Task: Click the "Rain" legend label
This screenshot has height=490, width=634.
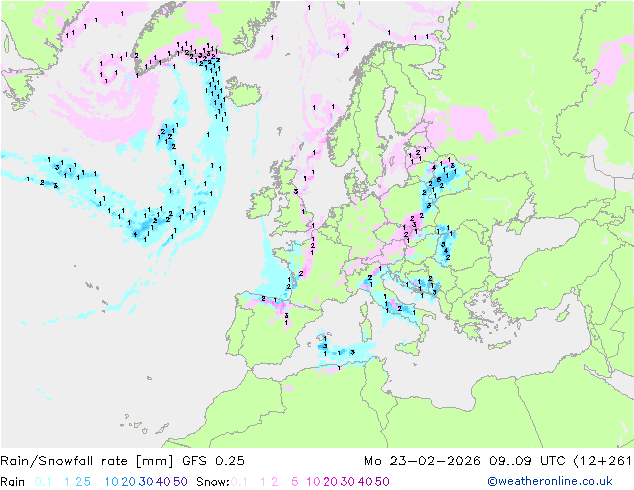Action: [13, 482]
